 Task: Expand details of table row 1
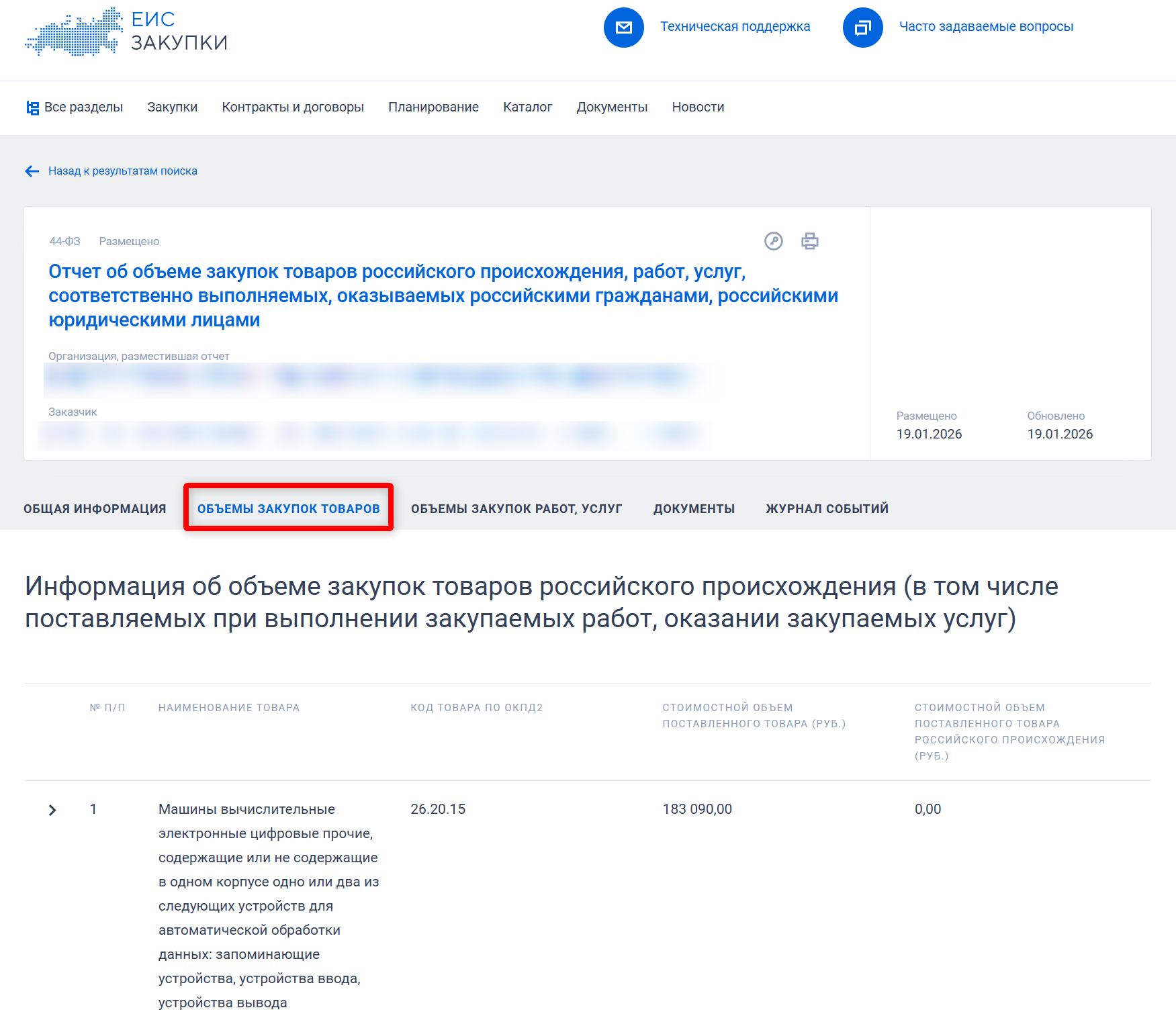point(52,809)
